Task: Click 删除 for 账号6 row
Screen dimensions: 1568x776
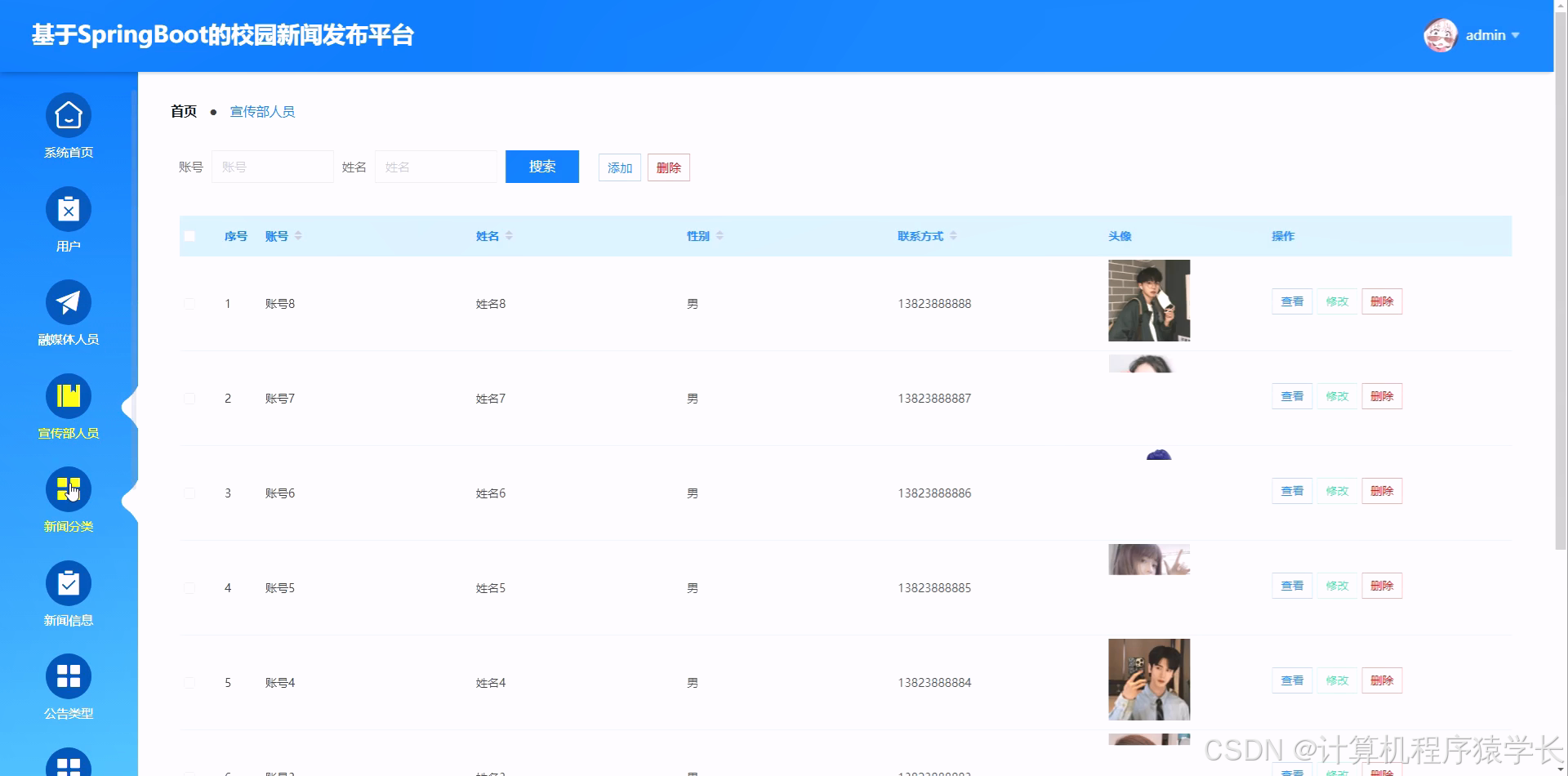Action: coord(1382,491)
